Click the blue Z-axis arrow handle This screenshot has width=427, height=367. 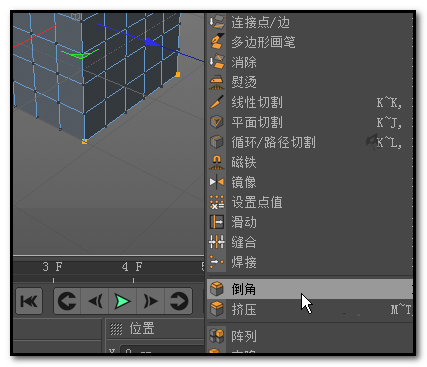tap(152, 42)
